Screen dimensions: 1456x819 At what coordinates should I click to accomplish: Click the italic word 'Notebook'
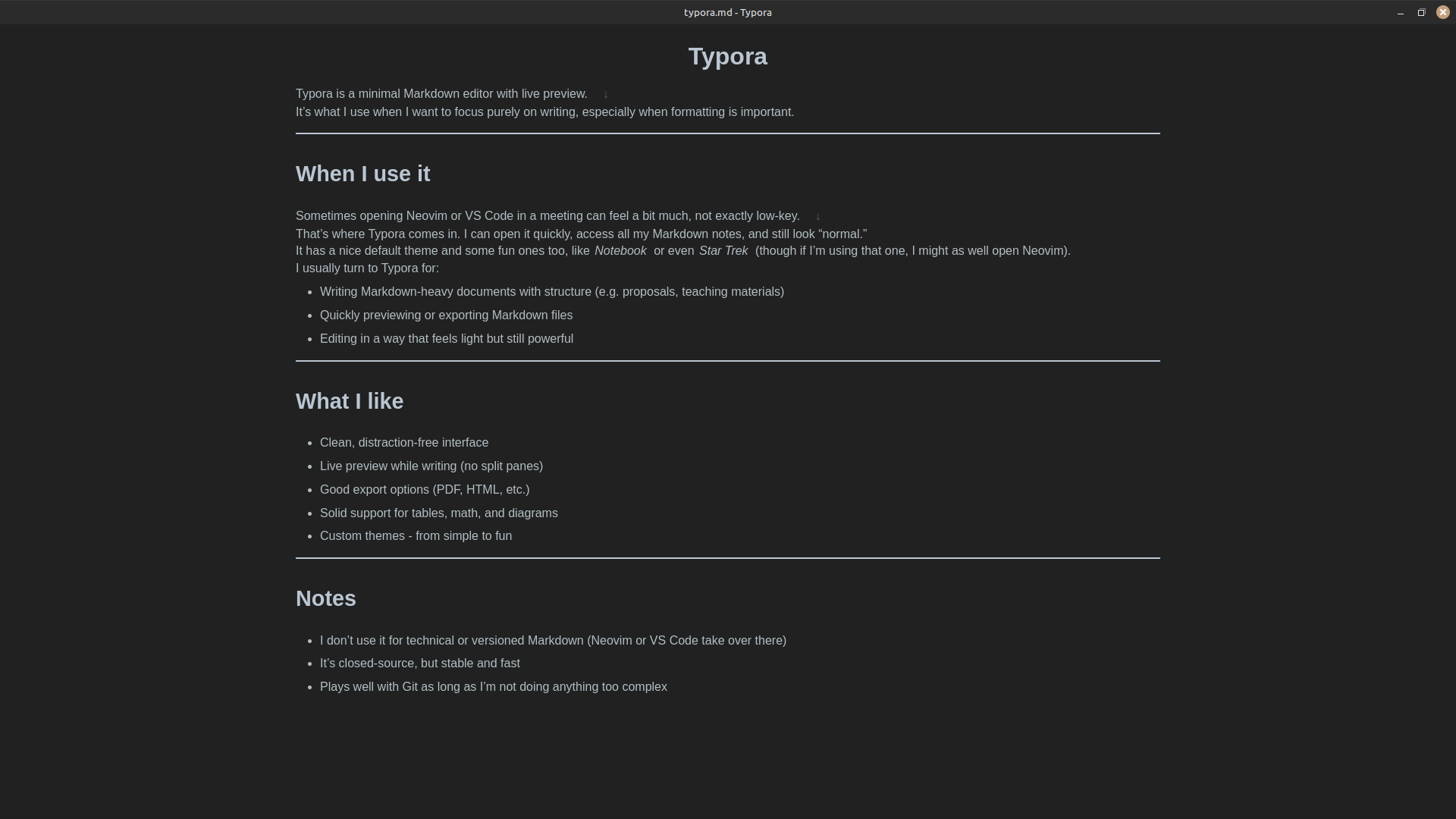click(x=620, y=251)
